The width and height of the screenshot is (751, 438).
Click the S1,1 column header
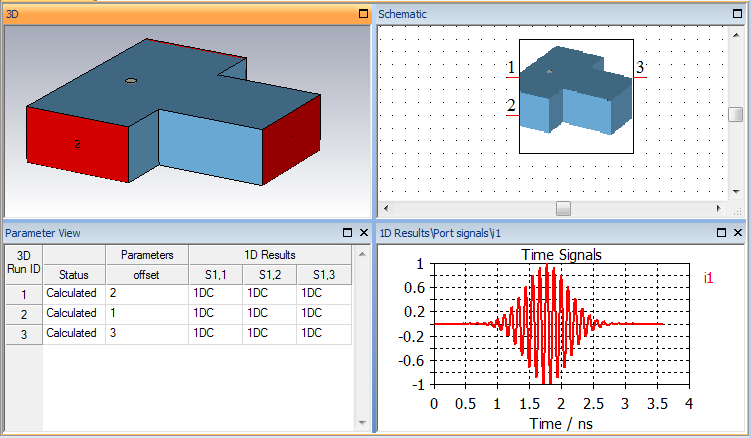(x=216, y=275)
